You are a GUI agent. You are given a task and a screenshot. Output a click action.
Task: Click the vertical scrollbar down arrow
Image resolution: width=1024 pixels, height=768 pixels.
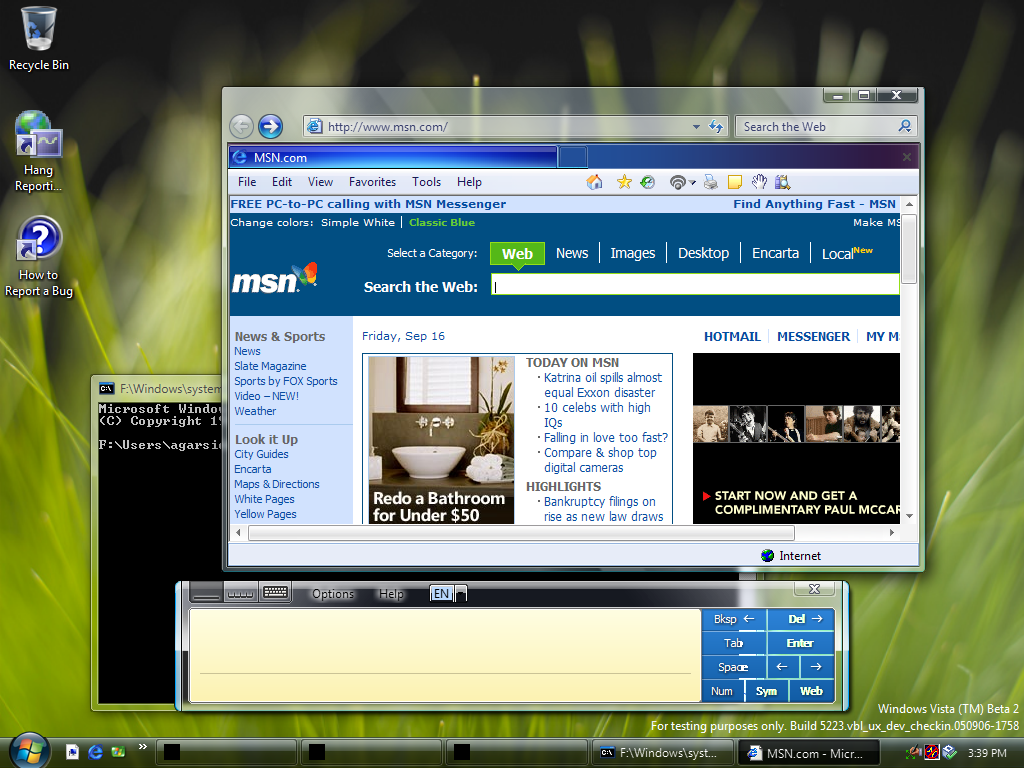(909, 516)
